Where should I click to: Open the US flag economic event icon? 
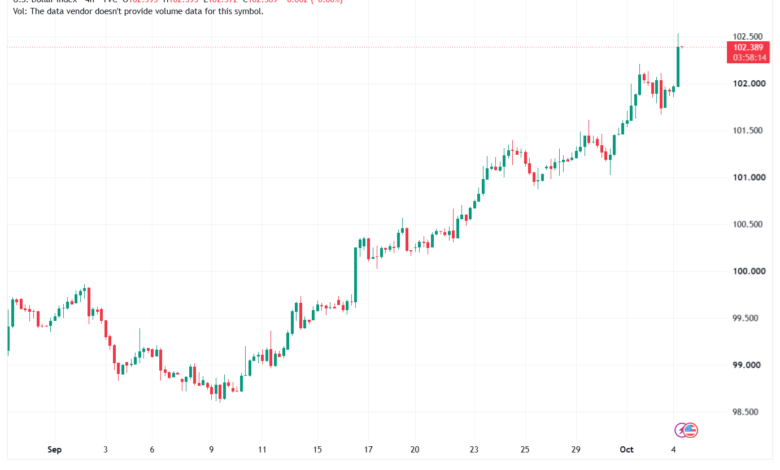pyautogui.click(x=690, y=430)
